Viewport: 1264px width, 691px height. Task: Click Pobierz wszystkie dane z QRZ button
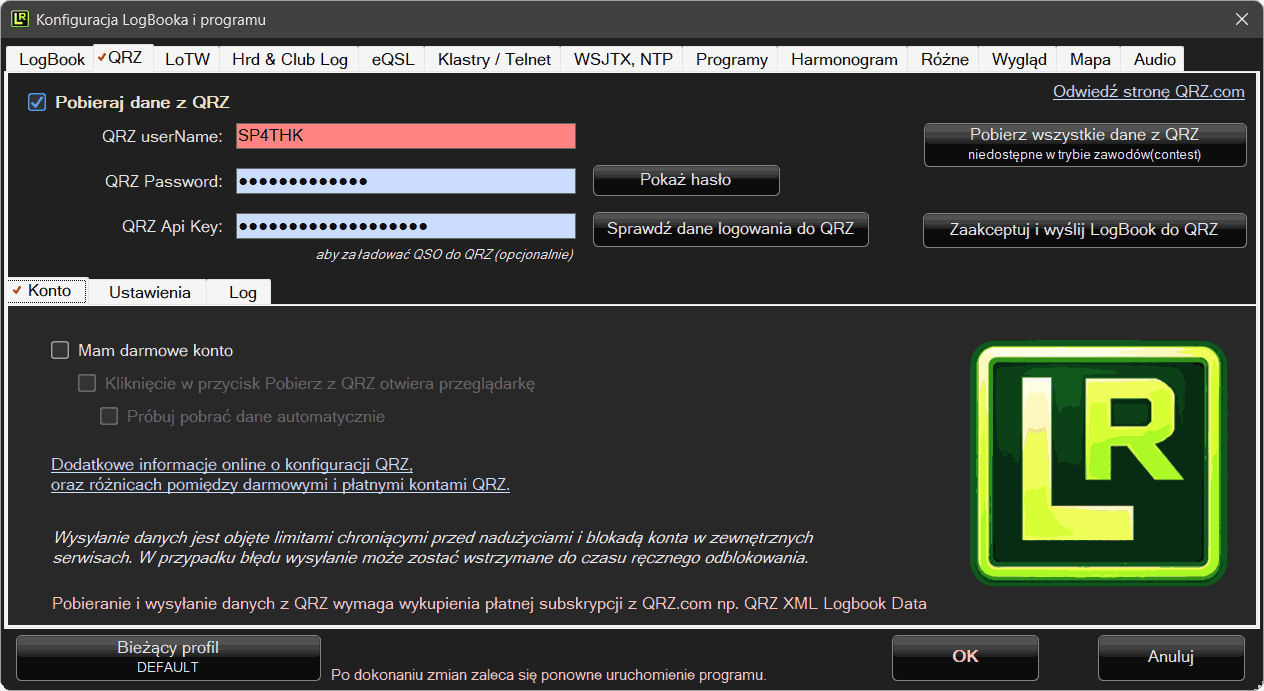coord(1084,144)
